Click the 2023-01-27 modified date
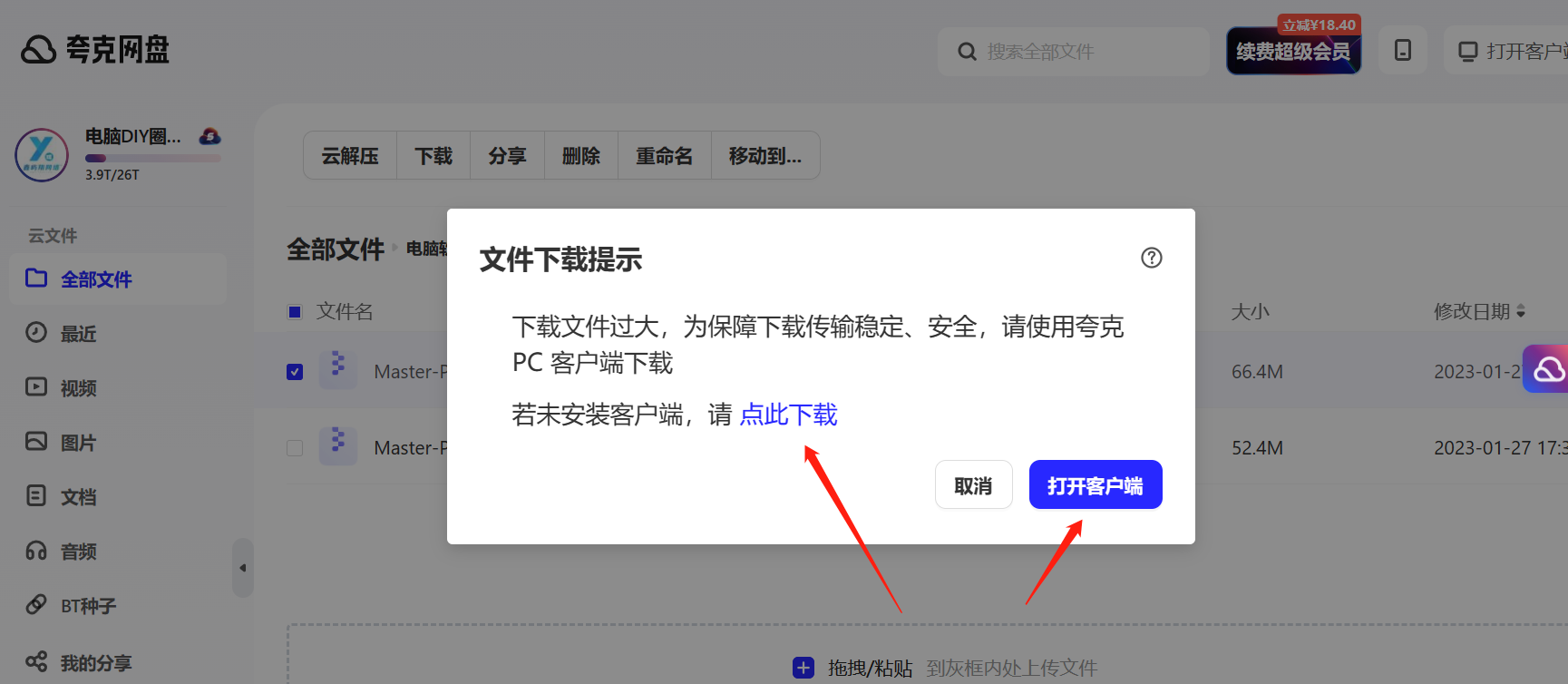Screen dimensions: 1568x684 pyautogui.click(x=1501, y=448)
